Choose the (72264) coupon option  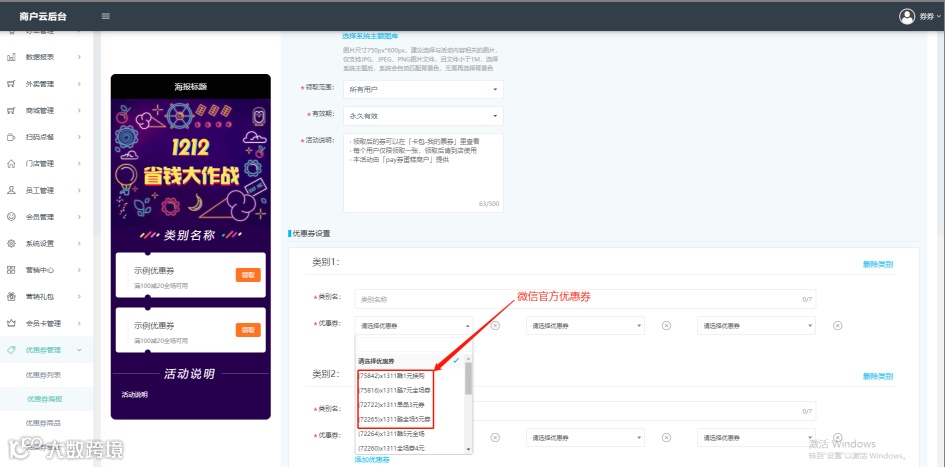(410, 434)
